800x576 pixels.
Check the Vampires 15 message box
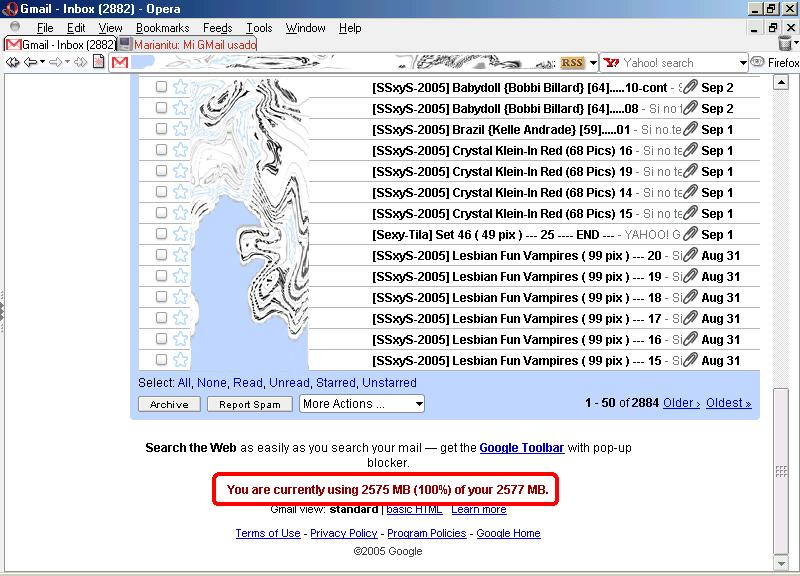161,359
